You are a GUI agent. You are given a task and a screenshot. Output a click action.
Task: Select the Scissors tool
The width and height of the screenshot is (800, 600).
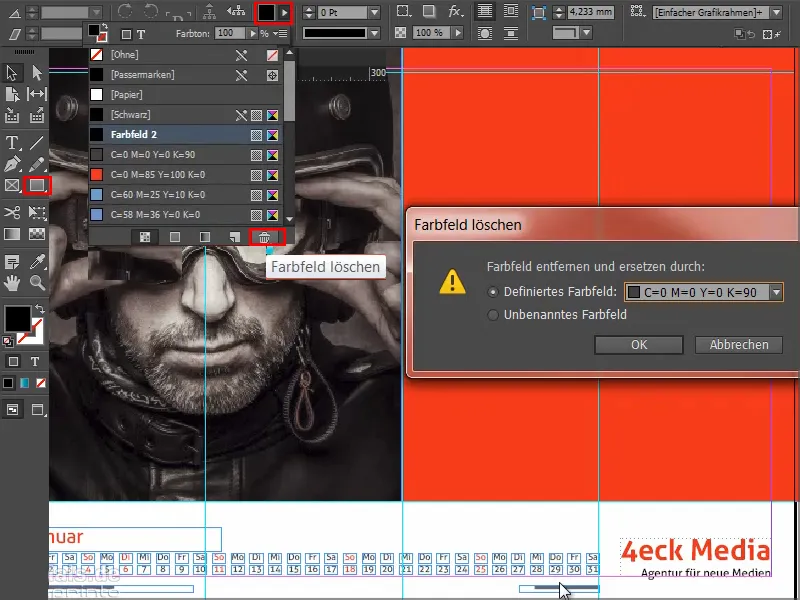pos(12,212)
